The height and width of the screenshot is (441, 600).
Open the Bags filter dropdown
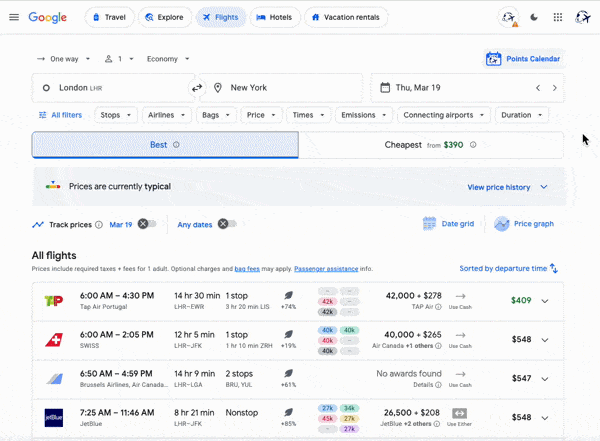point(216,115)
